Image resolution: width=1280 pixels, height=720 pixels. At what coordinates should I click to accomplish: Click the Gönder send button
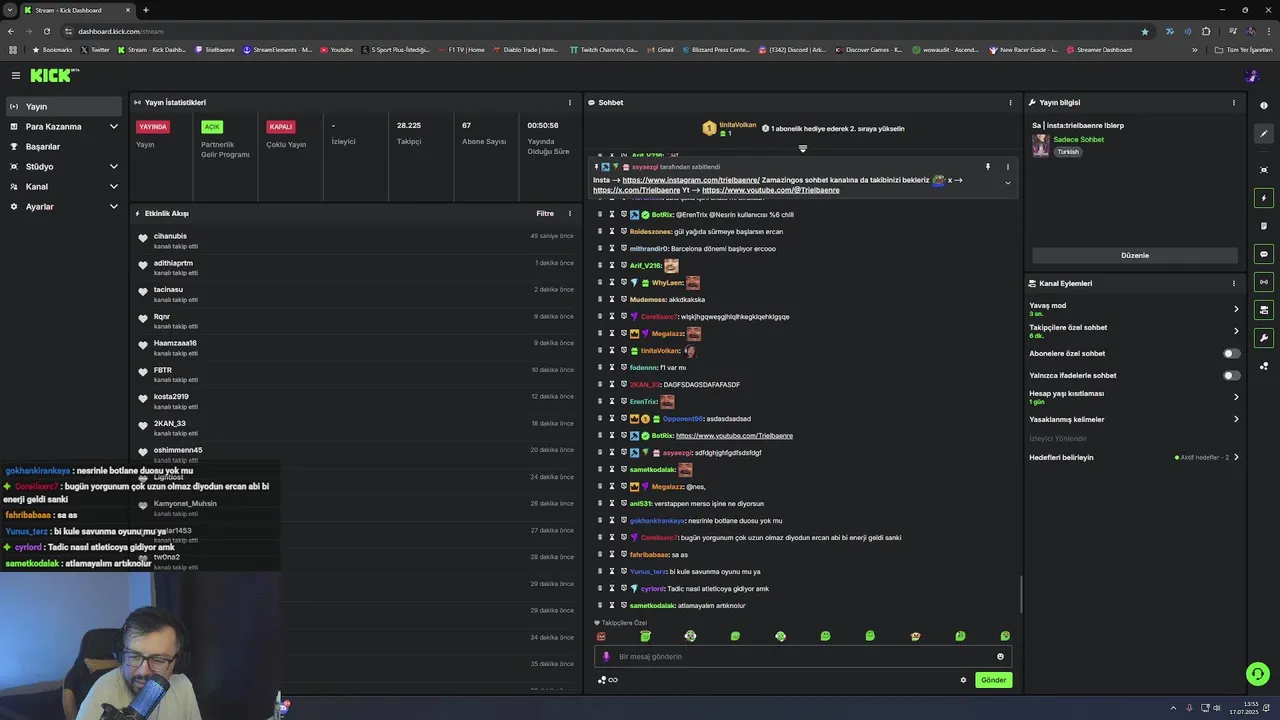(993, 680)
